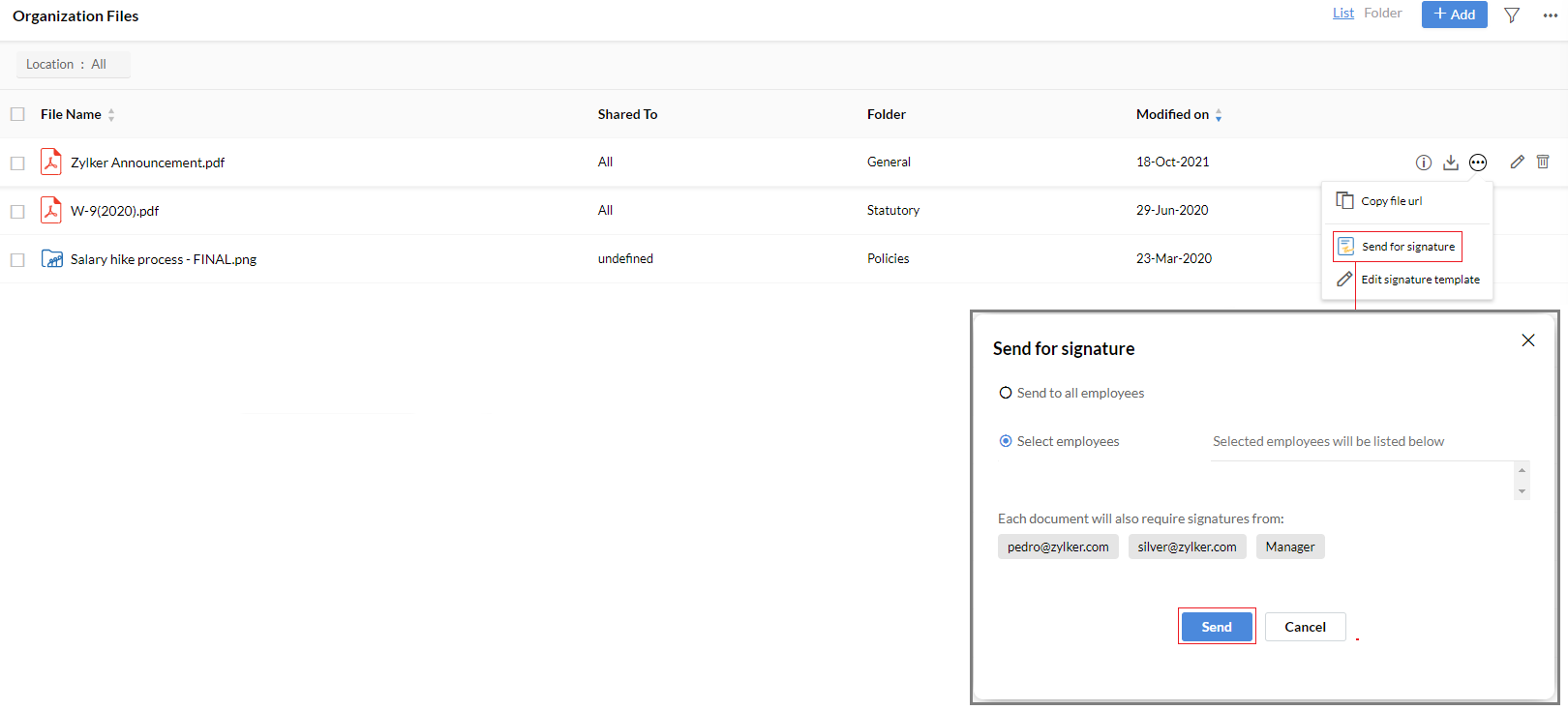Sort by Modified on using sort arrows

click(x=1219, y=115)
